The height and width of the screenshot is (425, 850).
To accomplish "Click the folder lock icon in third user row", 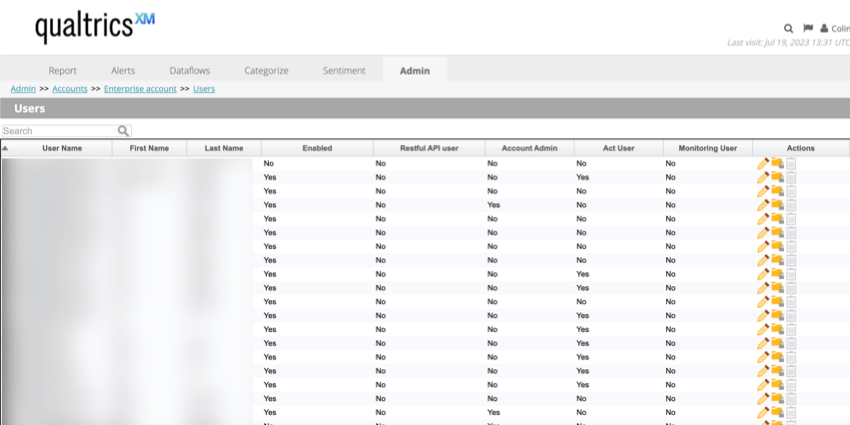I will pyautogui.click(x=777, y=191).
